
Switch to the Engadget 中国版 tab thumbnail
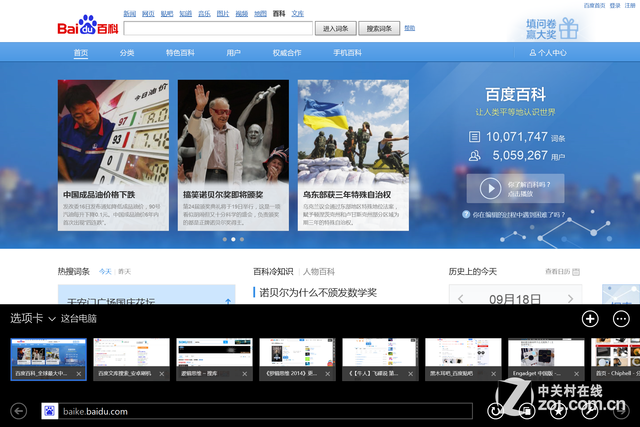(x=546, y=359)
